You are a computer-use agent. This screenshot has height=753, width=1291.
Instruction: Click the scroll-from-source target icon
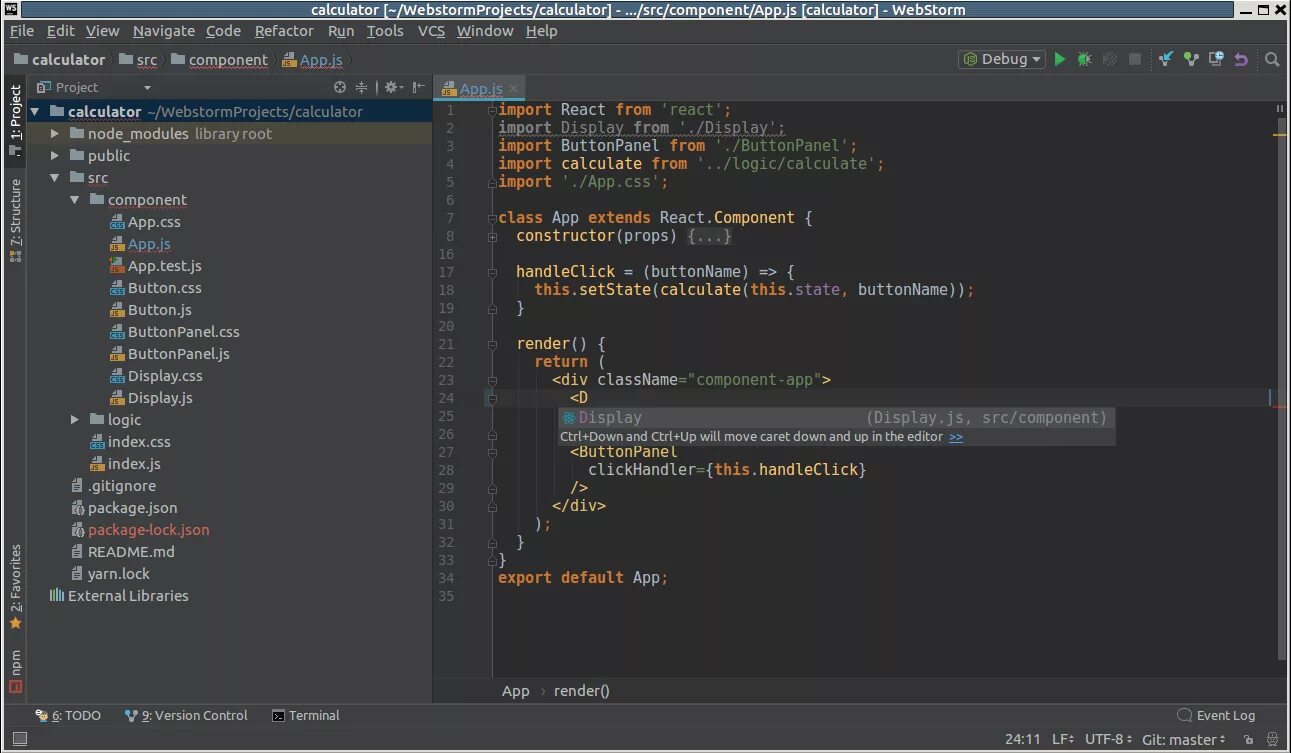[340, 87]
